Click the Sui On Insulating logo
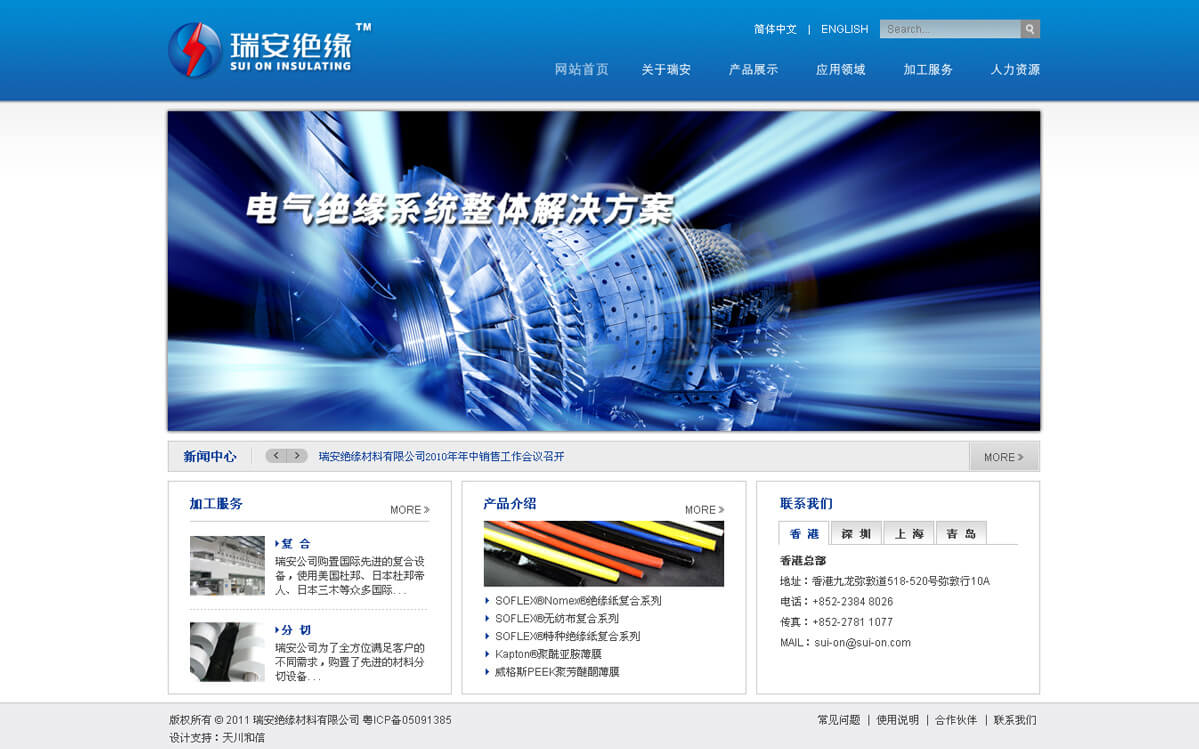1199x749 pixels. click(x=267, y=49)
